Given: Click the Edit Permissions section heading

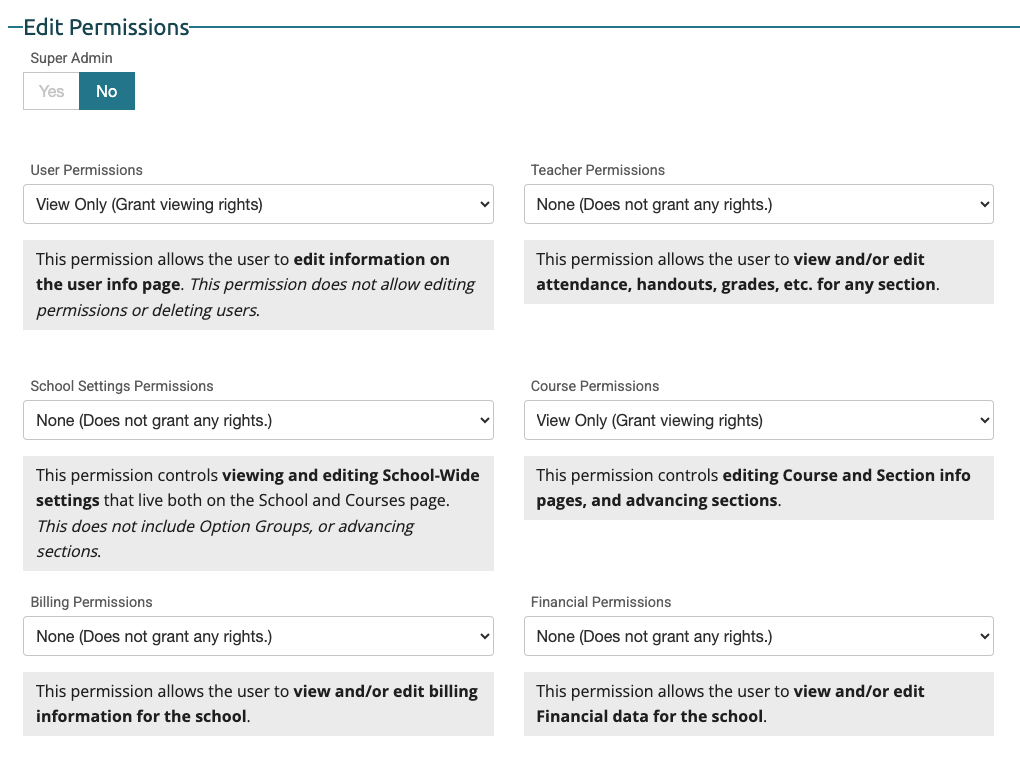Looking at the screenshot, I should 105,27.
